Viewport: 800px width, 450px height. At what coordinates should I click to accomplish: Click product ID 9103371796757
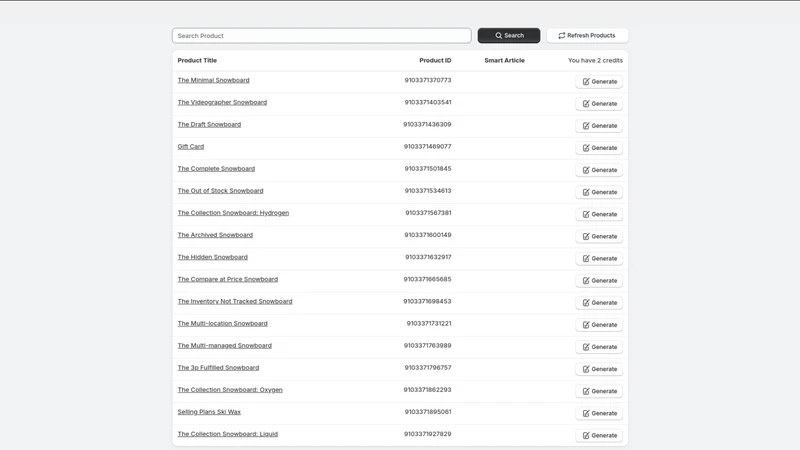(428, 367)
